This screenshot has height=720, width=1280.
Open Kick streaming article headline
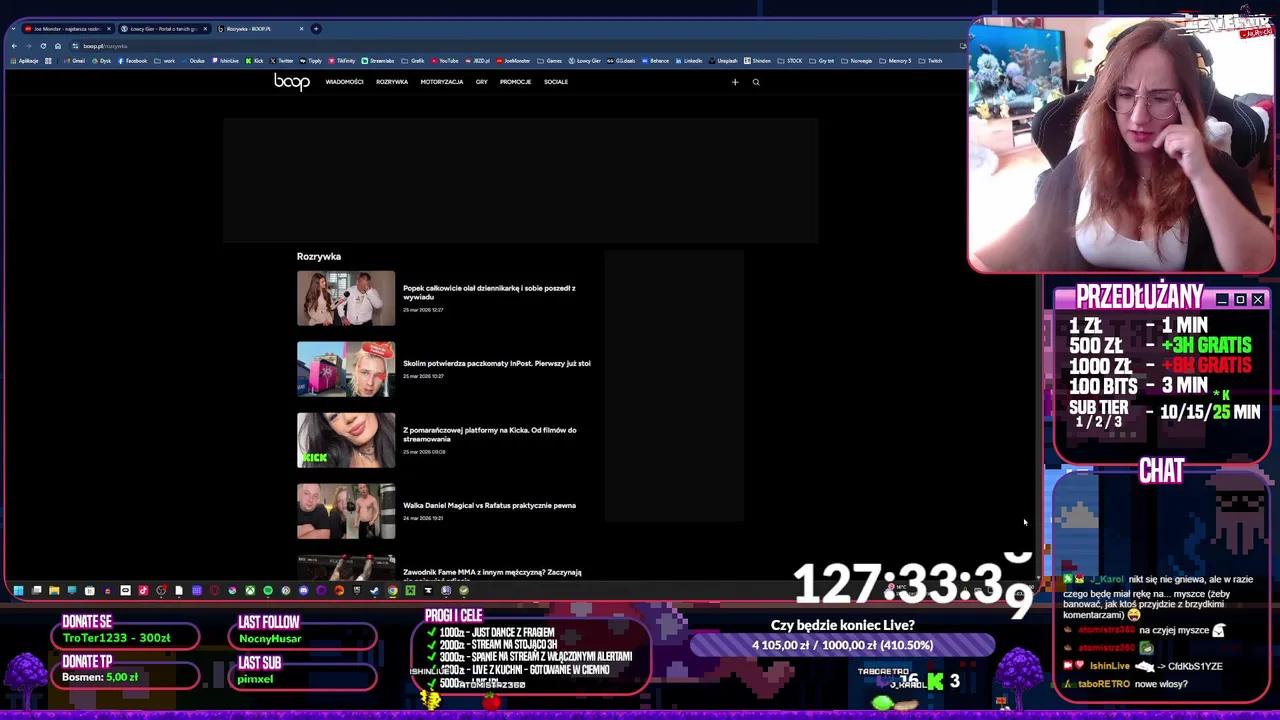click(x=490, y=434)
